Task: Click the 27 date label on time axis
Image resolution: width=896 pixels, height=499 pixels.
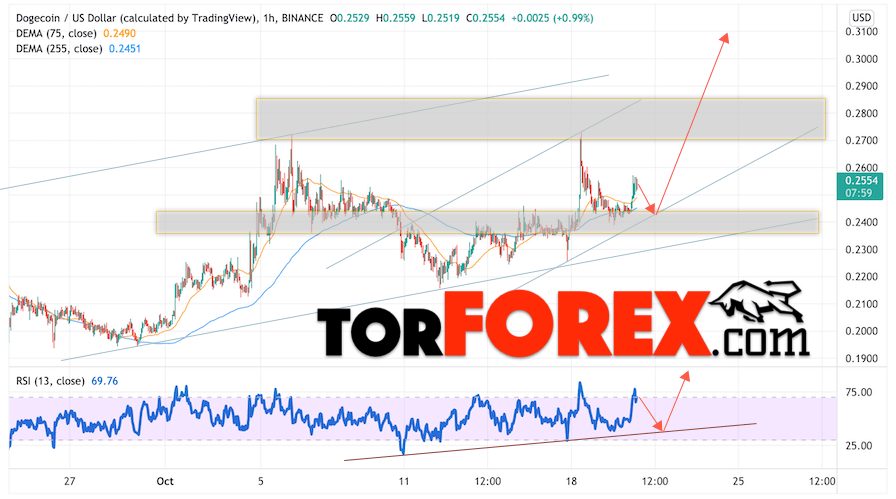Action: [69, 481]
